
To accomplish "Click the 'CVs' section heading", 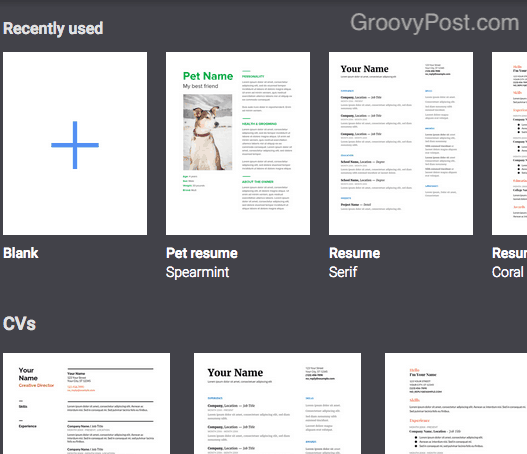I will 19,324.
